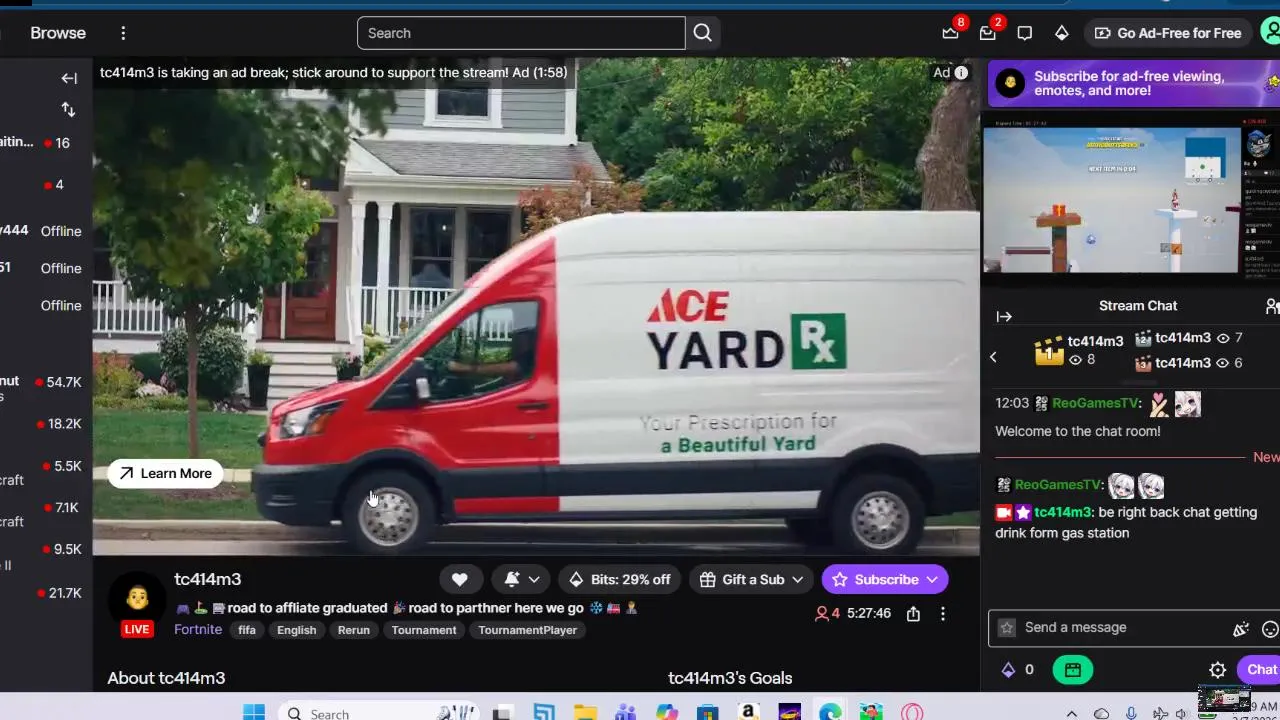Select the Rerun tag

(x=354, y=630)
